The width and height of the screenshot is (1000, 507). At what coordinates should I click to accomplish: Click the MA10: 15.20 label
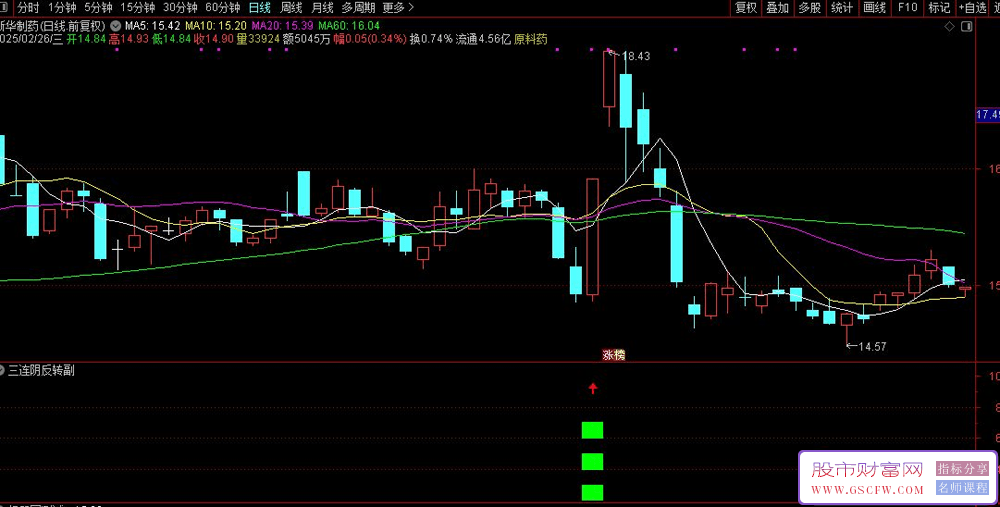216,26
